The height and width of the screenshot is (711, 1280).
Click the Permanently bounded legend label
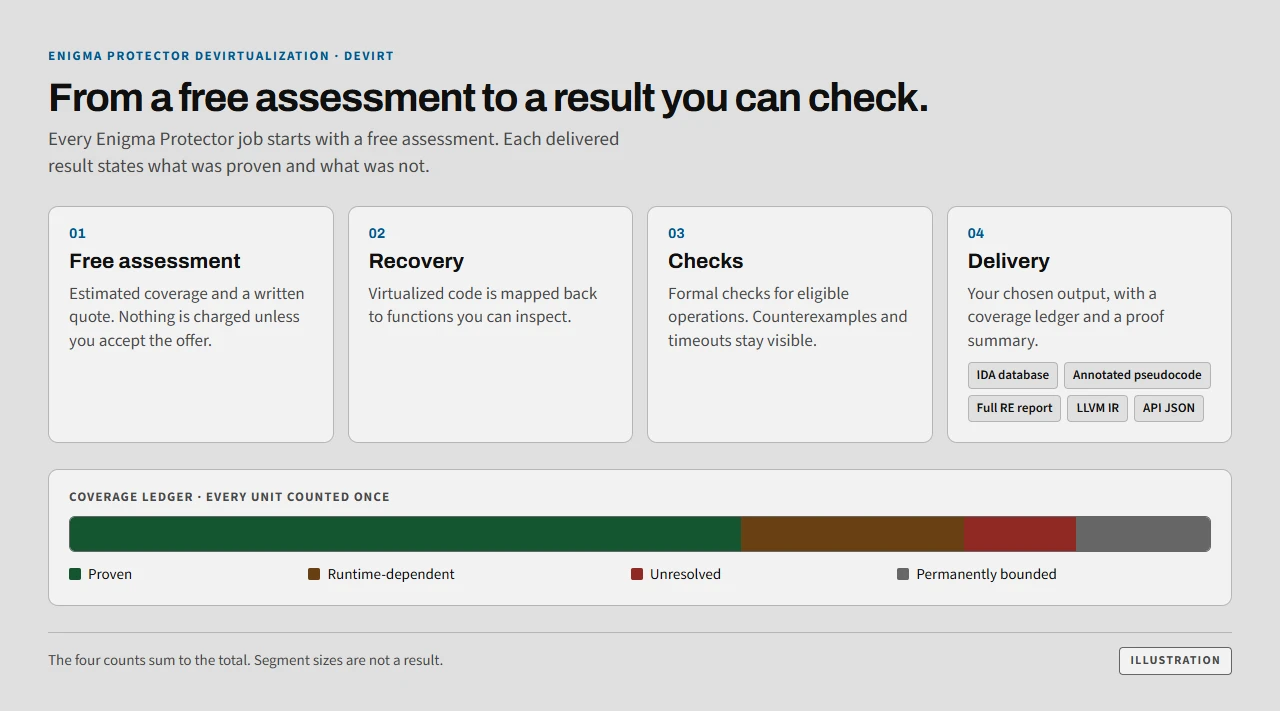(x=986, y=574)
